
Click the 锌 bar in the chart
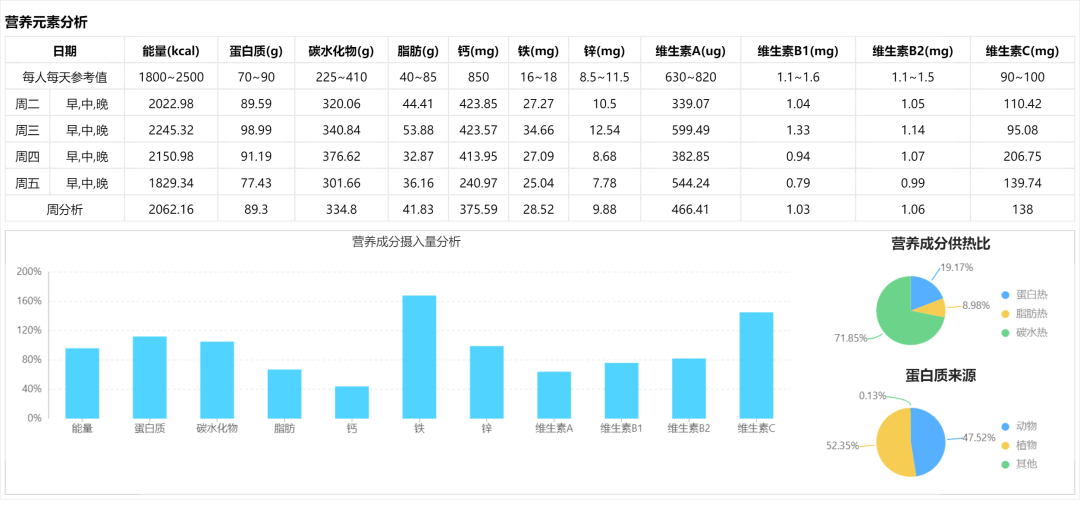click(487, 382)
